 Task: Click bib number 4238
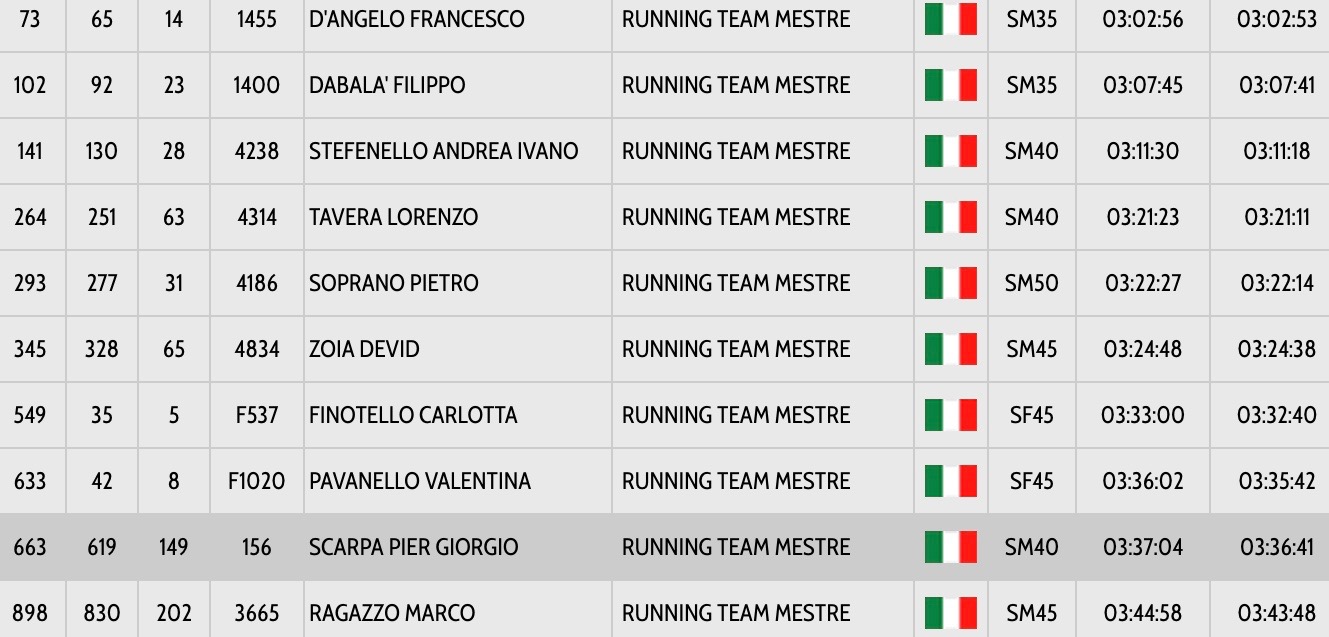(x=257, y=151)
